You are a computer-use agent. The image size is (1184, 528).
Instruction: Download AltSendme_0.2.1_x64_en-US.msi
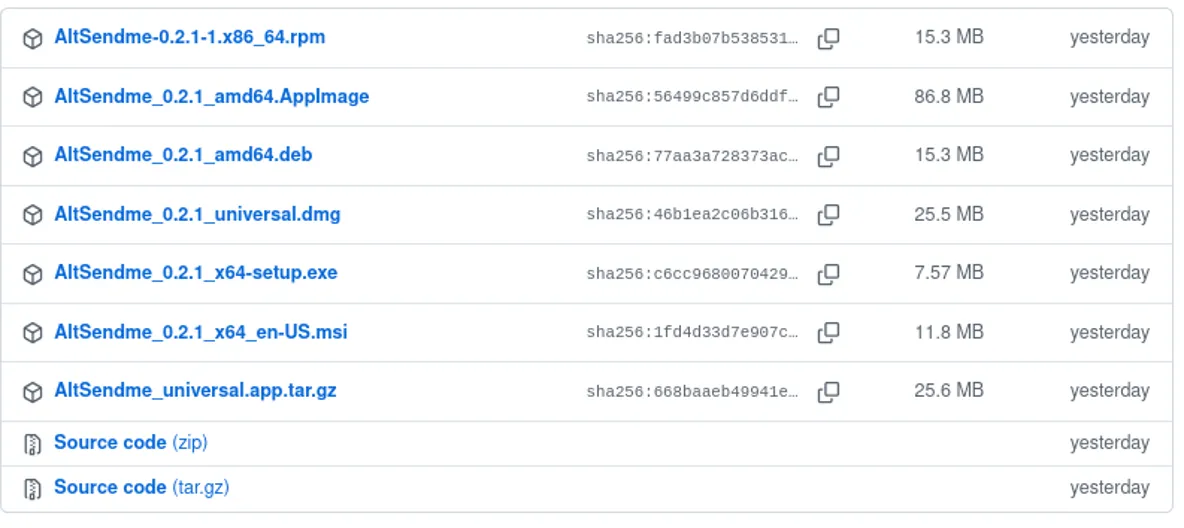coord(200,331)
